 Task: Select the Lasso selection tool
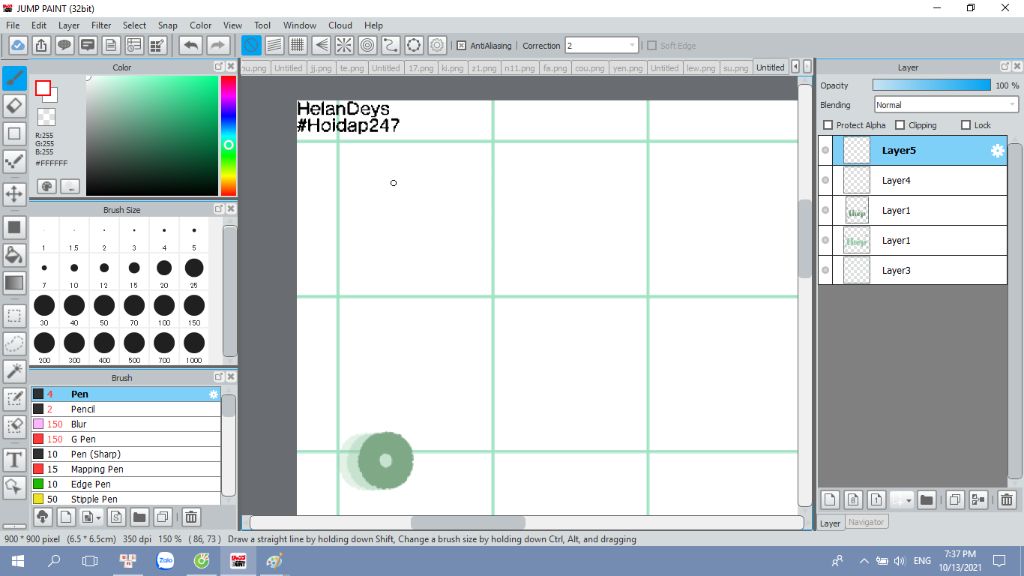14,344
